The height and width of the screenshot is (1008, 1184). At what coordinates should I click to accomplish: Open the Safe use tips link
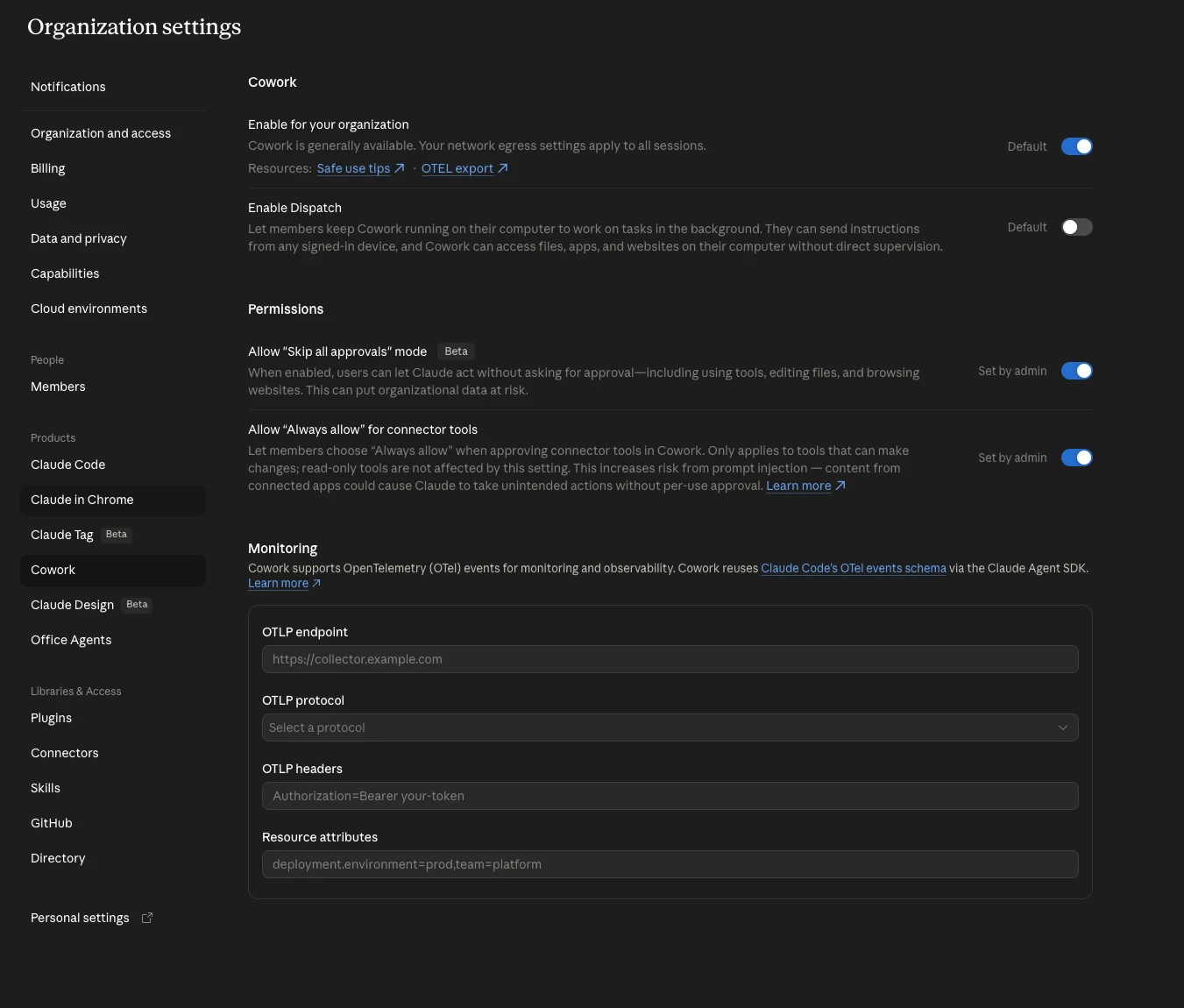tap(360, 168)
